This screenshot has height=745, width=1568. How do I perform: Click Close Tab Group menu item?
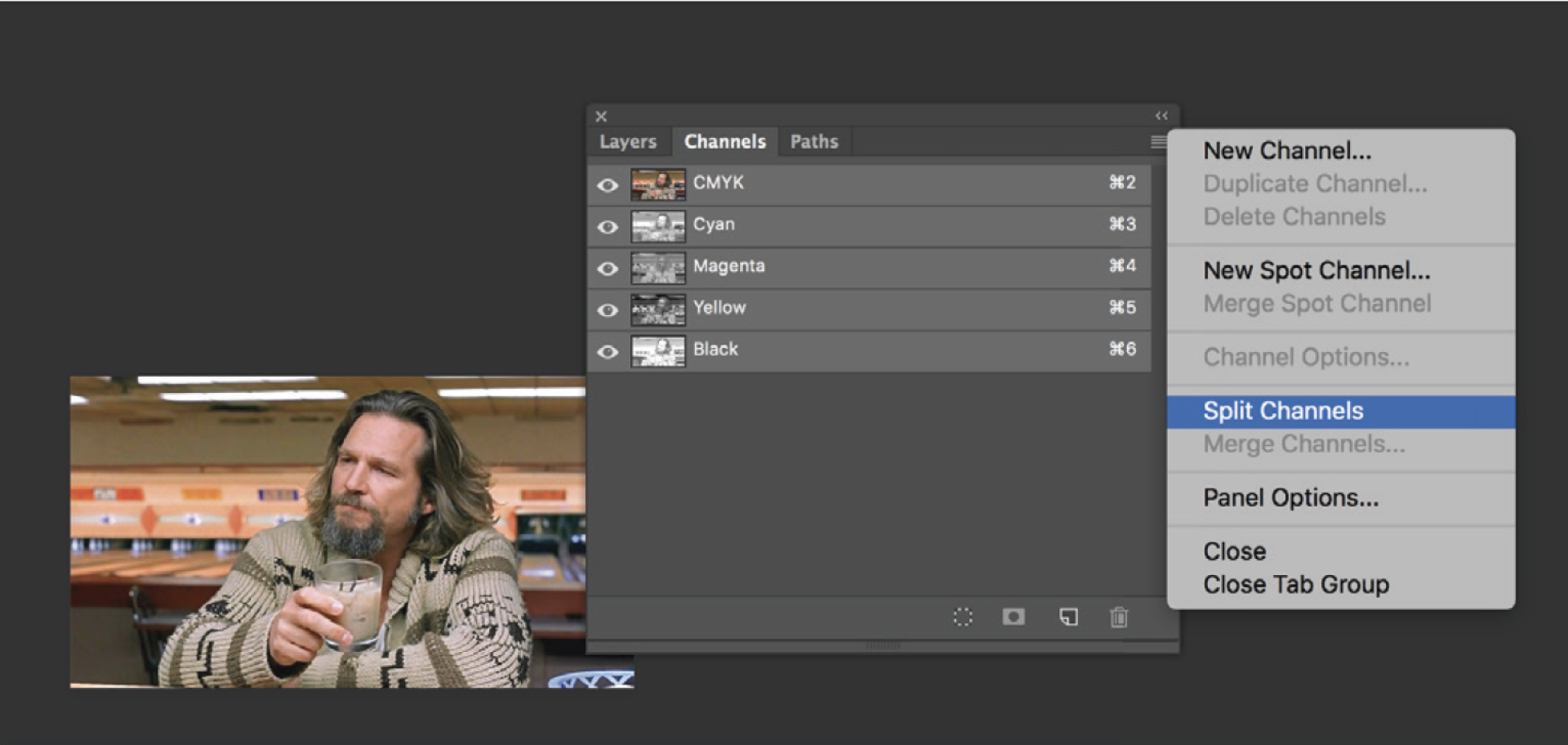pyautogui.click(x=1295, y=585)
